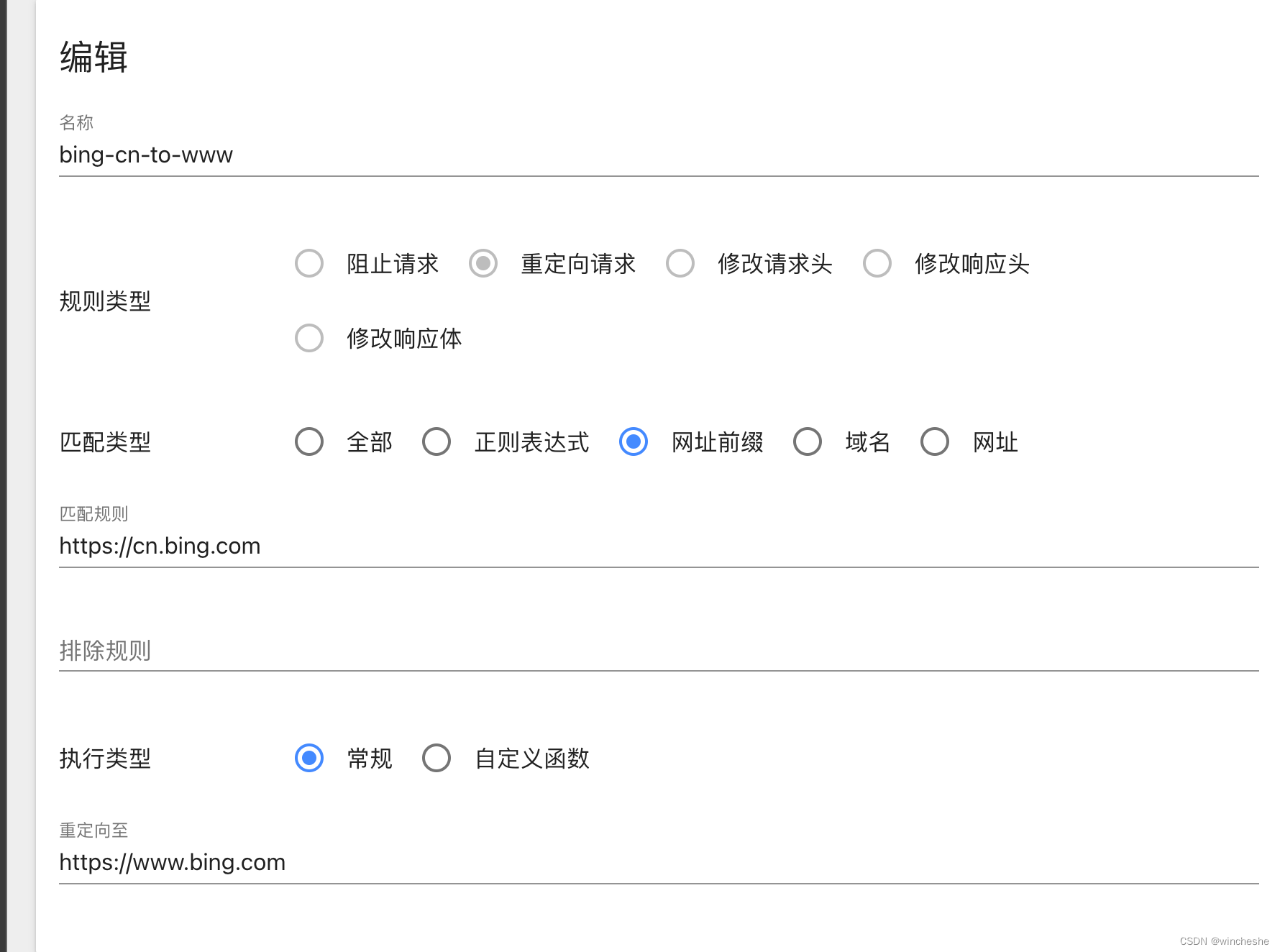Click the 匹配类型 label
1280x952 pixels.
click(105, 442)
